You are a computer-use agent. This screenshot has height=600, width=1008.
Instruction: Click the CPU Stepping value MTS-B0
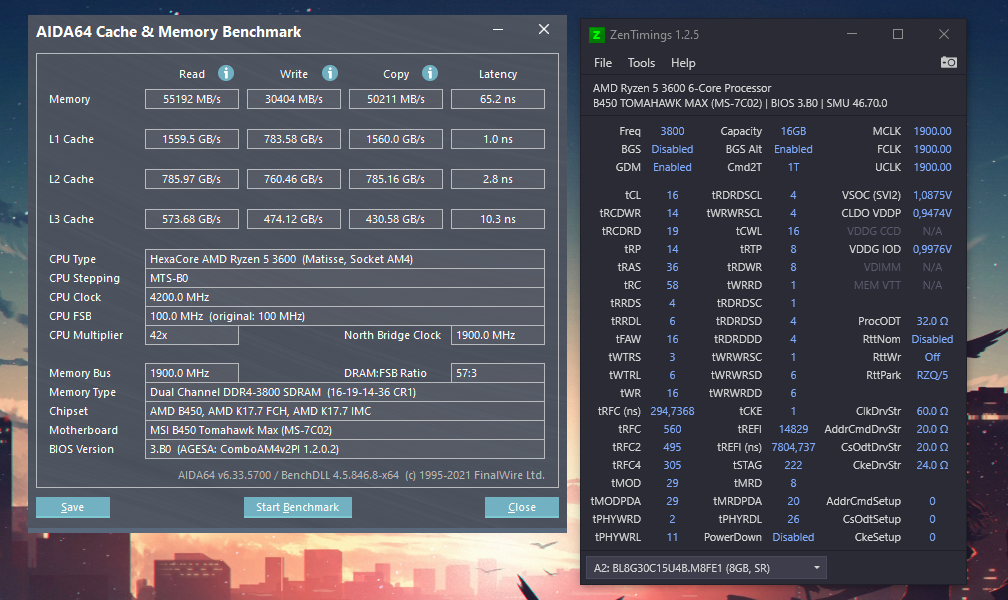click(x=345, y=278)
